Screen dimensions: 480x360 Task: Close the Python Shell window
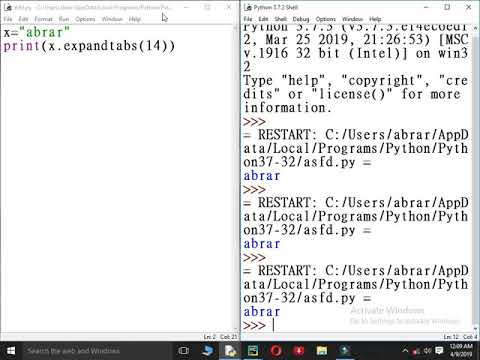(x=469, y=7)
